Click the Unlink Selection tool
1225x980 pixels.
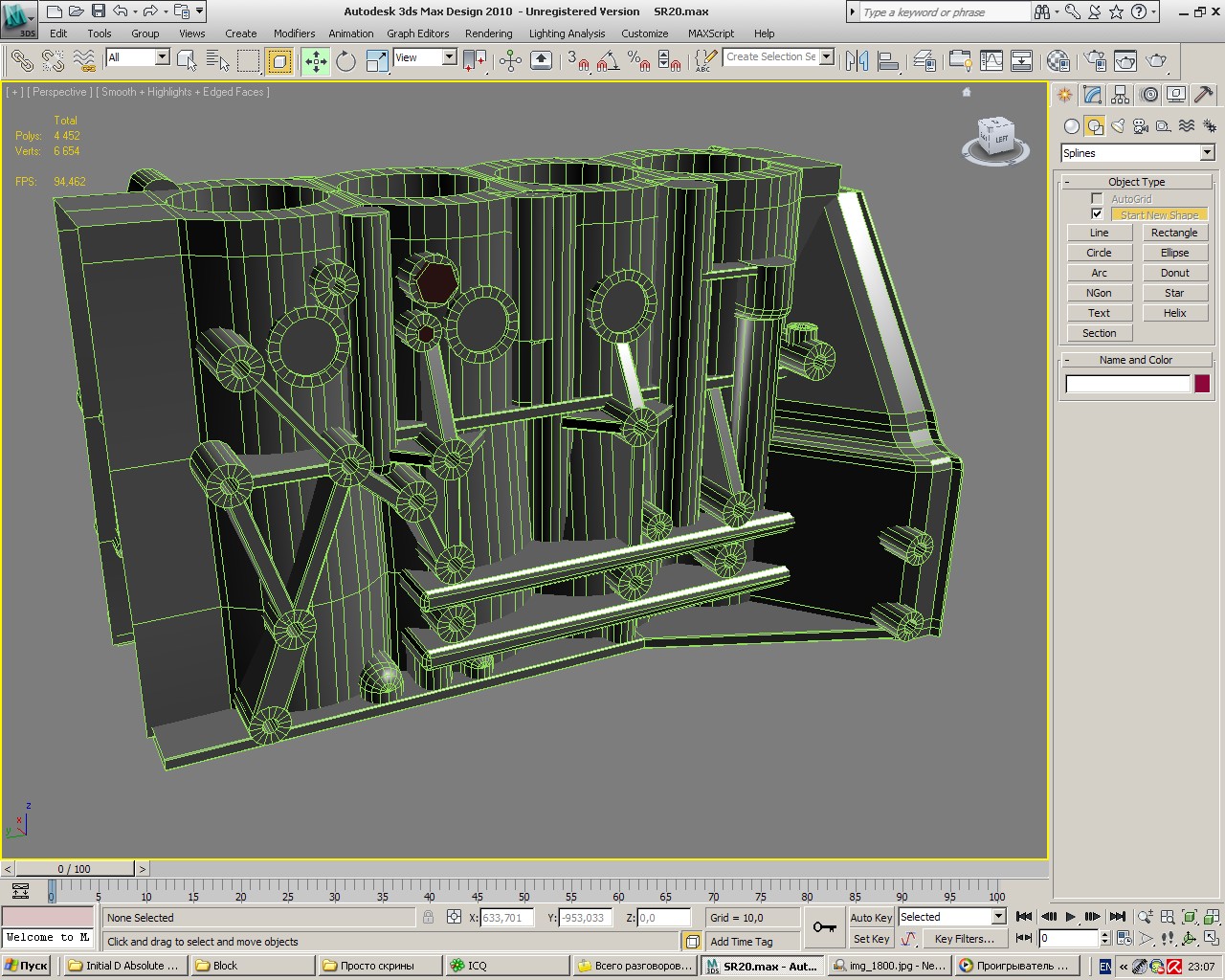(53, 61)
